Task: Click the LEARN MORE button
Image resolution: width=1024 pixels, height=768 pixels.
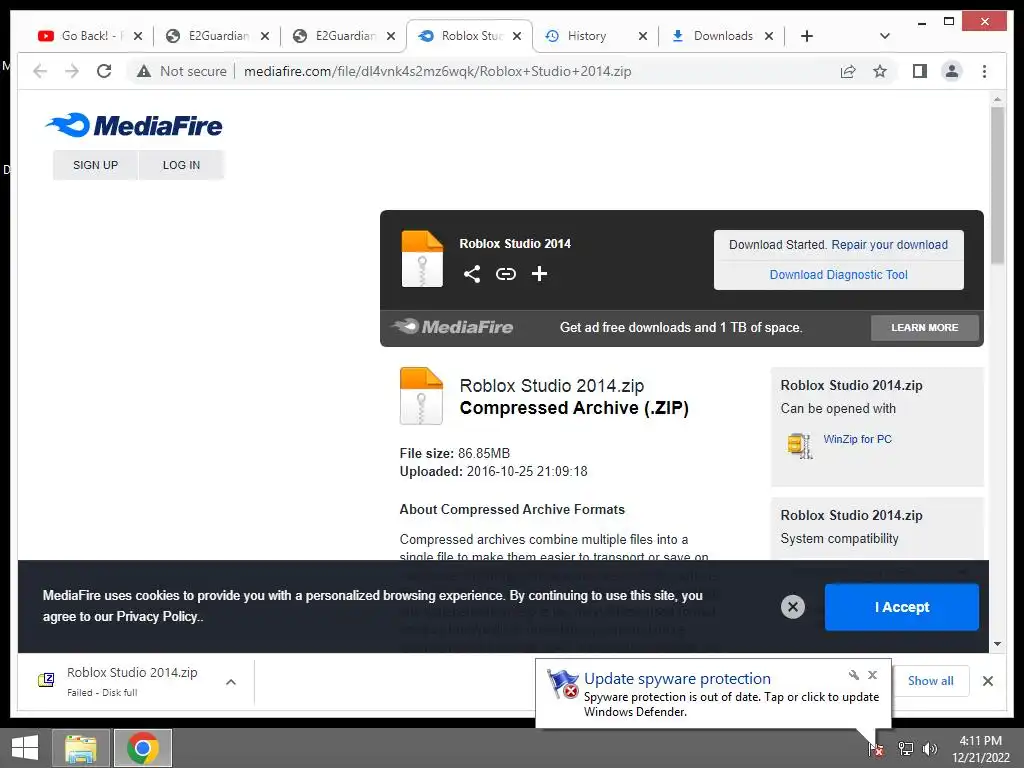Action: pyautogui.click(x=925, y=328)
